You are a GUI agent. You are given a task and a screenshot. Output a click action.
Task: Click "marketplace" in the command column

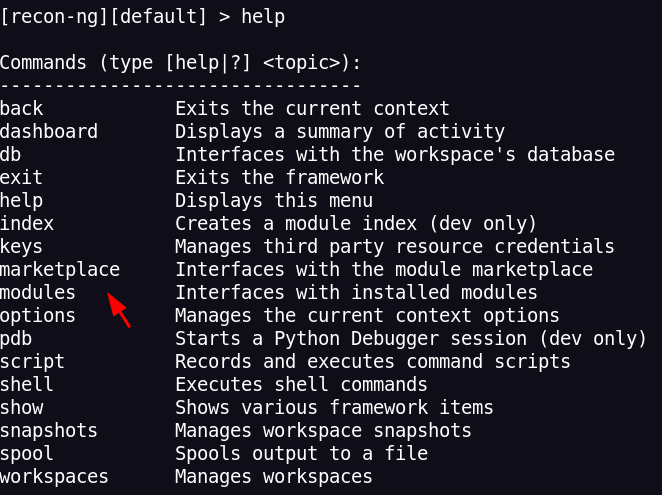tap(60, 270)
